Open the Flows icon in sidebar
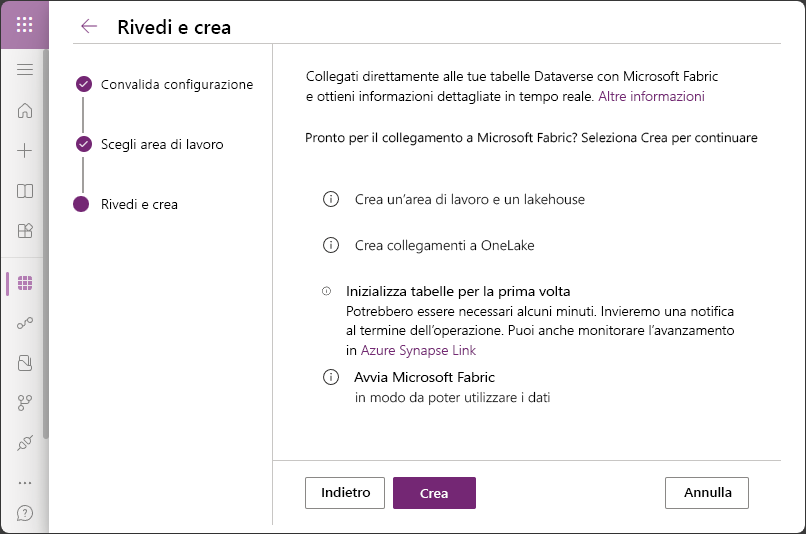 [25, 323]
